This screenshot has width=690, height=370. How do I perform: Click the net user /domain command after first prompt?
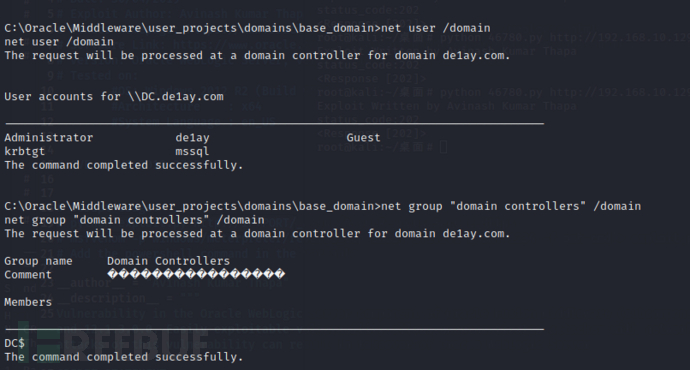pyautogui.click(x=436, y=28)
